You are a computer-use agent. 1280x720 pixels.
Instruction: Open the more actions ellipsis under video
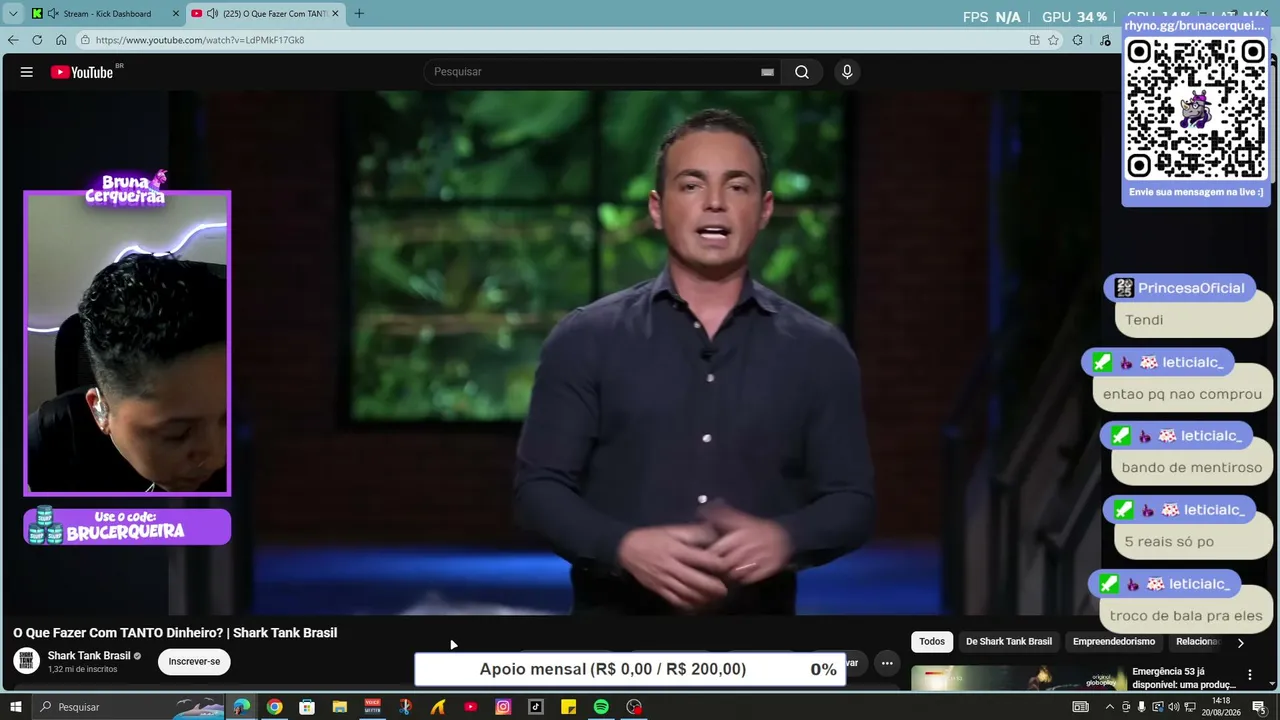pyautogui.click(x=887, y=662)
